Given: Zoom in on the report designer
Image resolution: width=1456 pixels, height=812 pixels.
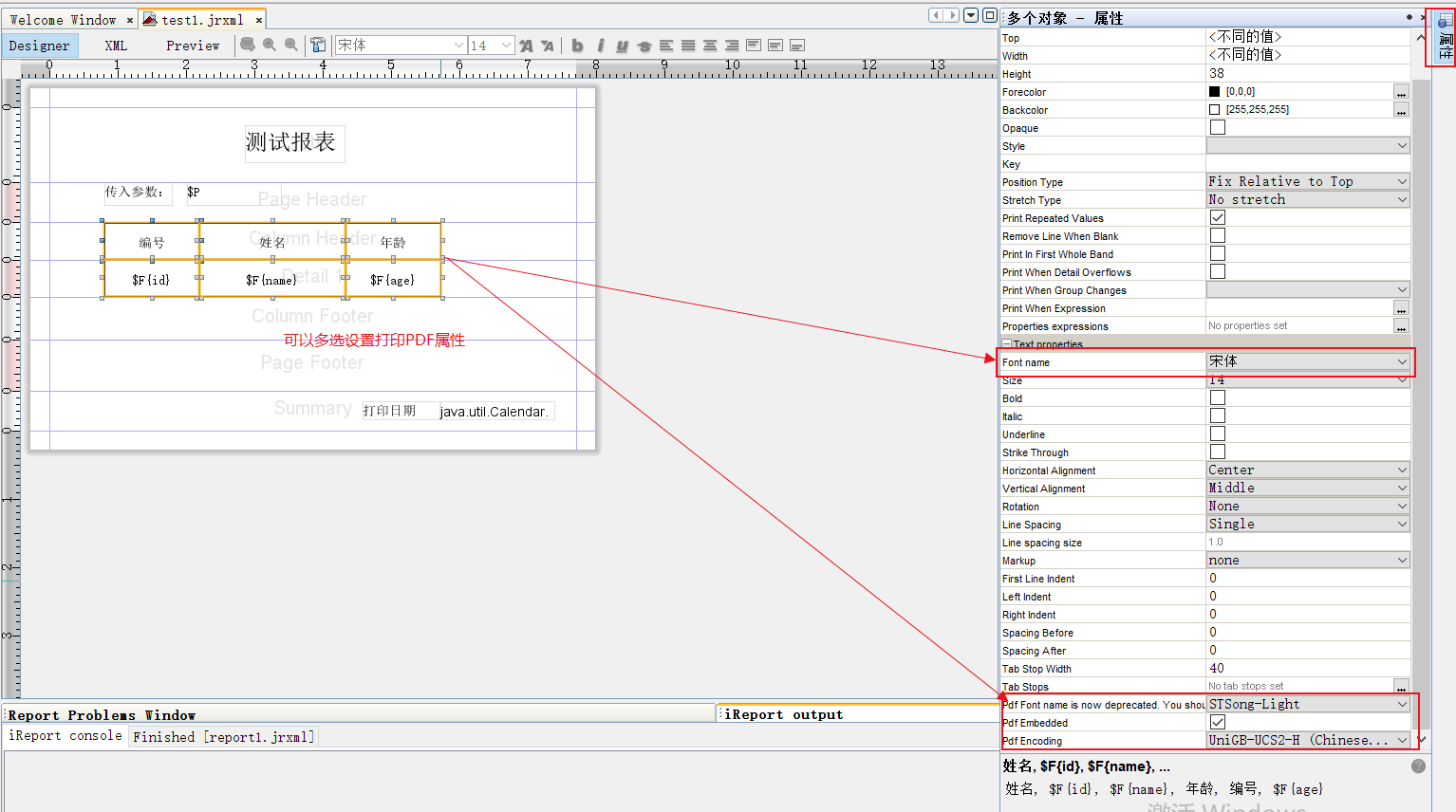Looking at the screenshot, I should pyautogui.click(x=270, y=45).
